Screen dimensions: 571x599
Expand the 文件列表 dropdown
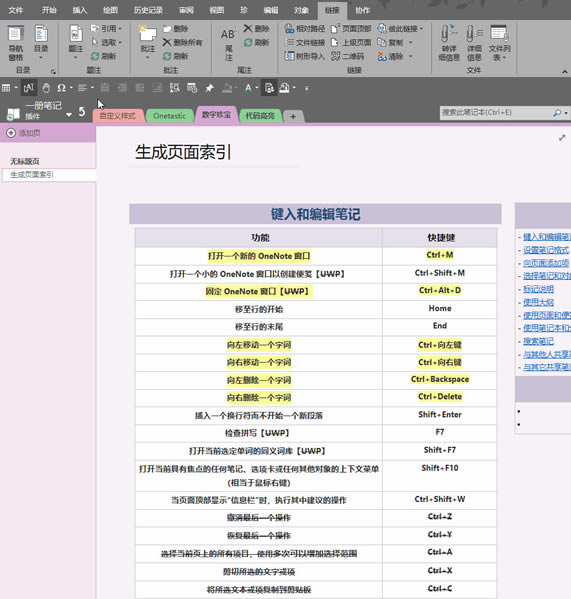point(505,58)
